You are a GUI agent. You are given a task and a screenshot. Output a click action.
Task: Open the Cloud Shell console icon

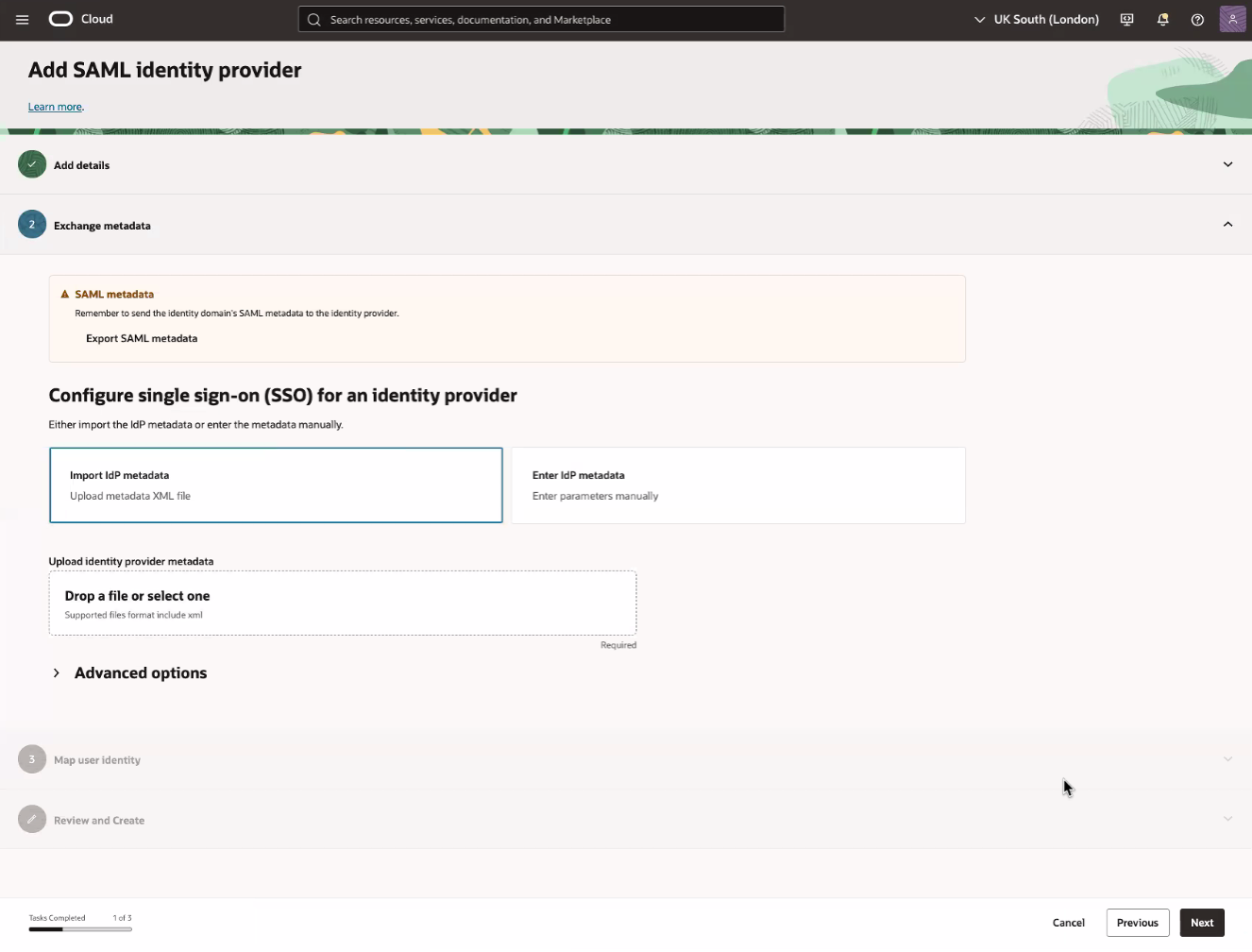[x=1126, y=19]
